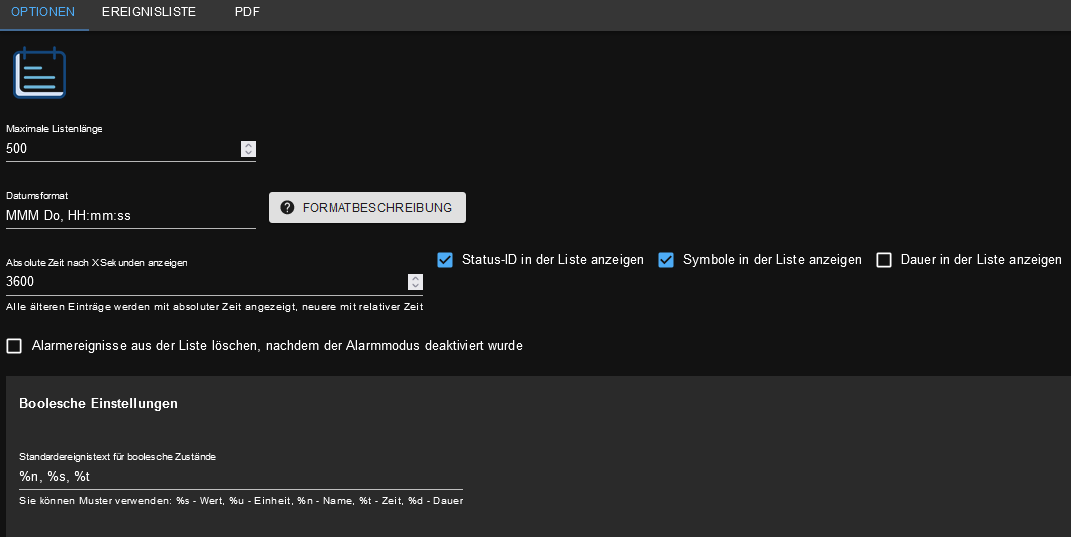
Task: Open the PDF tab
Action: pos(247,13)
